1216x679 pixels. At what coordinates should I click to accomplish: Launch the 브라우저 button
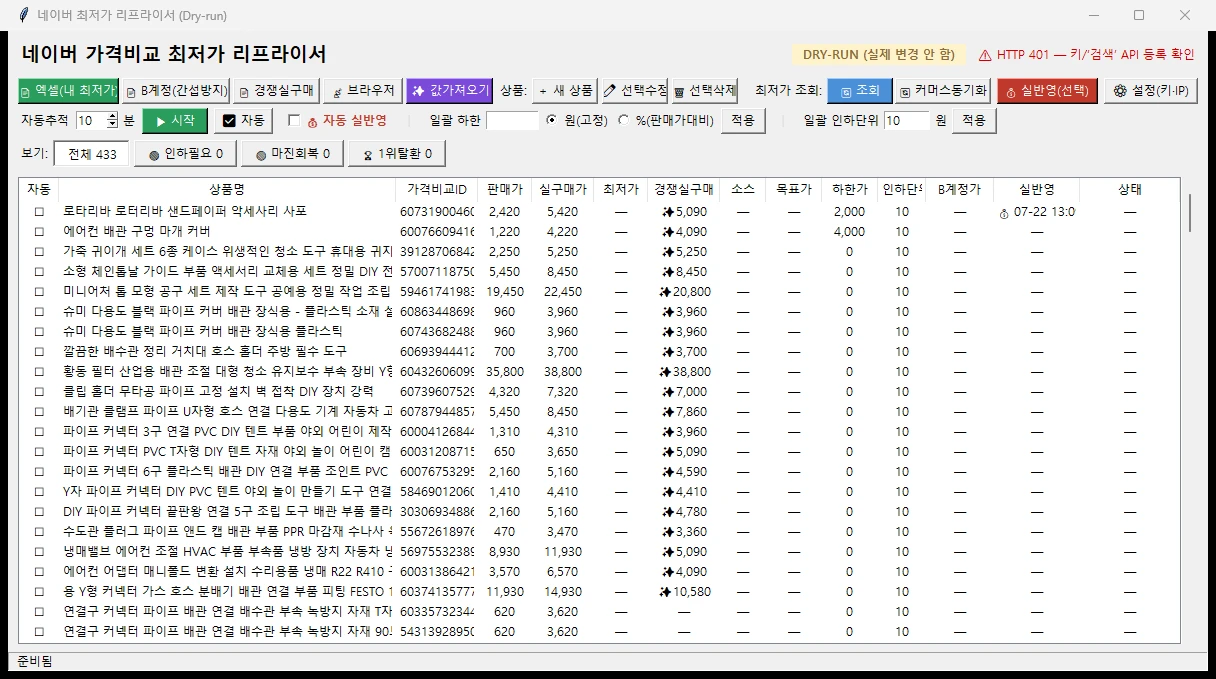tap(363, 90)
